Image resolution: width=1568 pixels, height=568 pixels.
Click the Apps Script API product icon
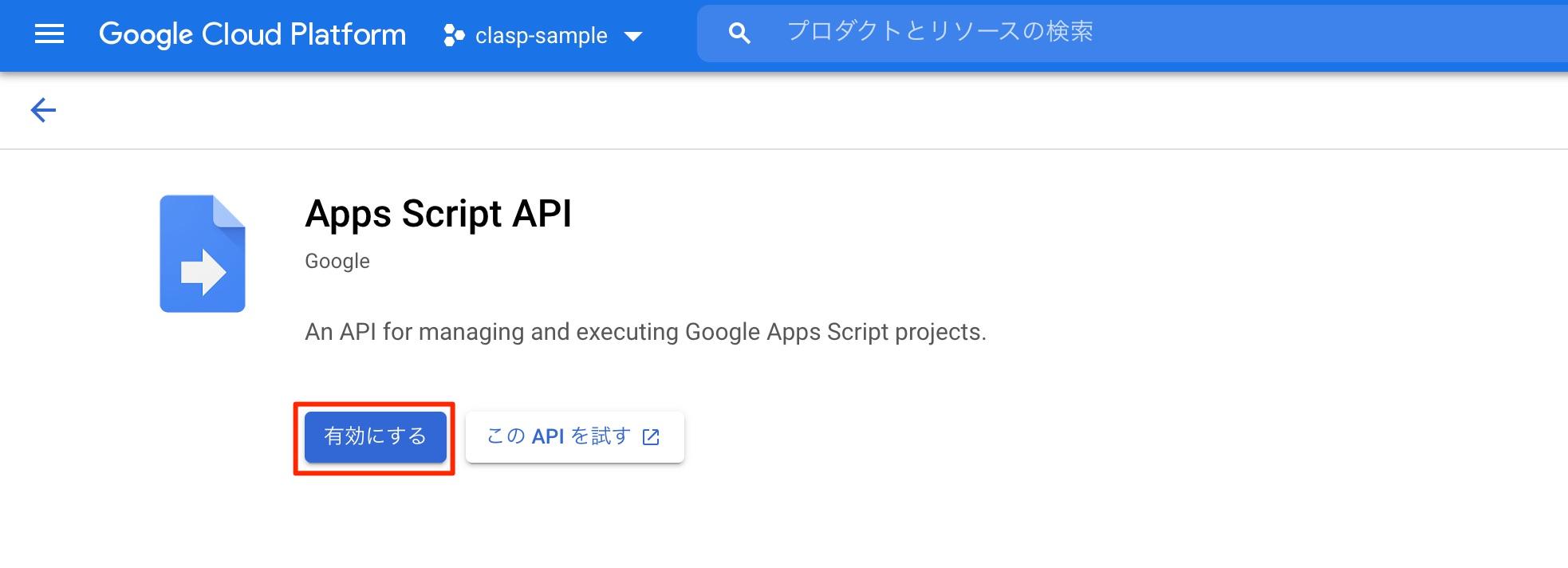pyautogui.click(x=203, y=254)
